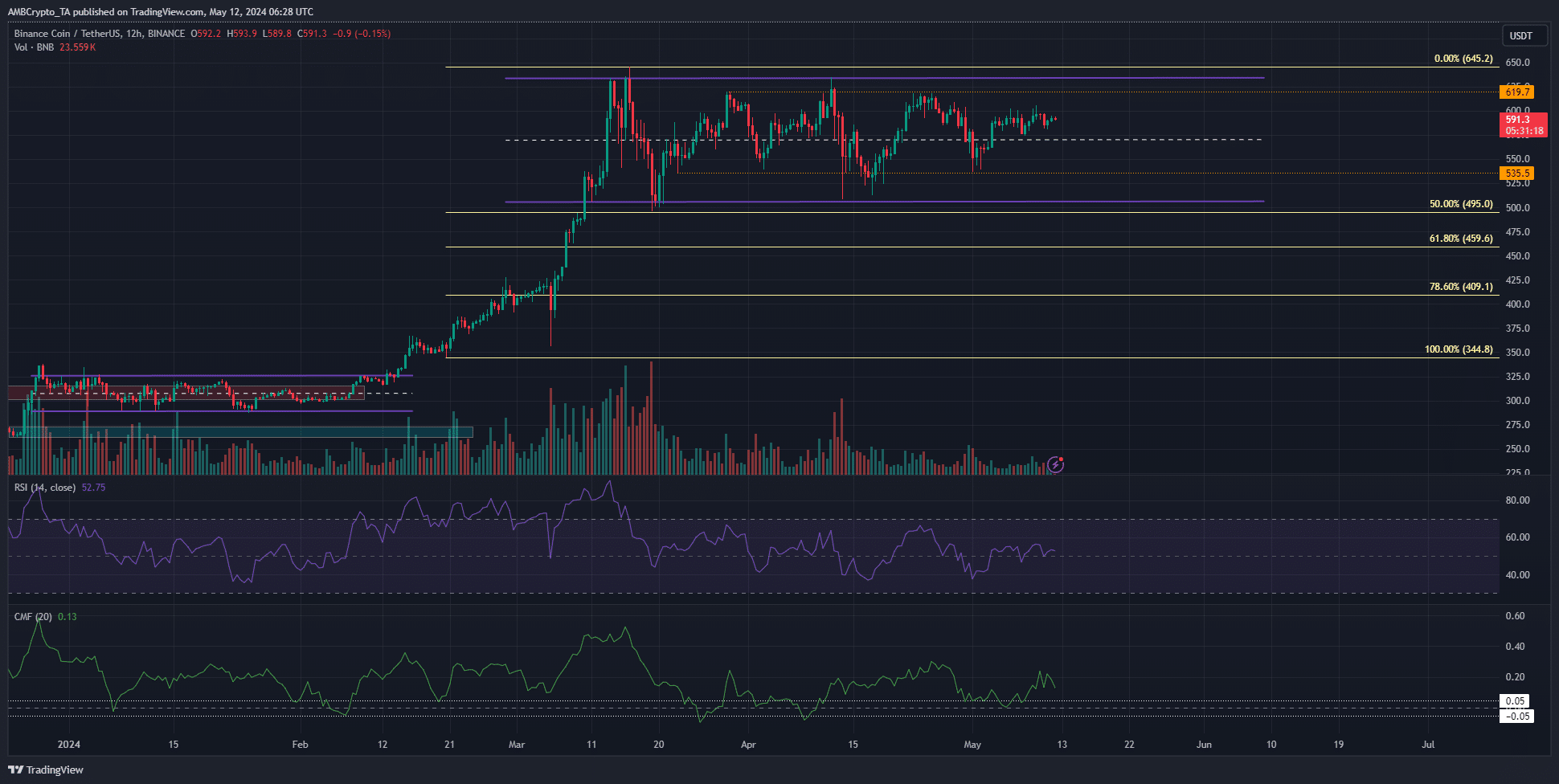1559x784 pixels.
Task: Click the 400.0 price axis label
Action: [1517, 304]
